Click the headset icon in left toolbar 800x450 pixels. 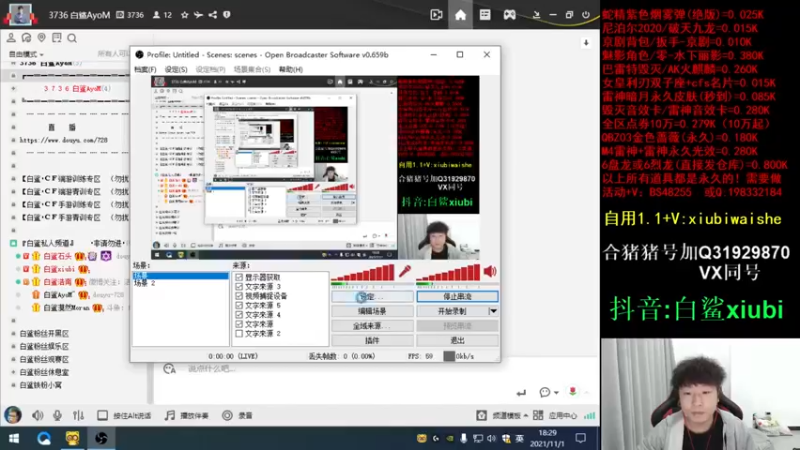[26, 38]
